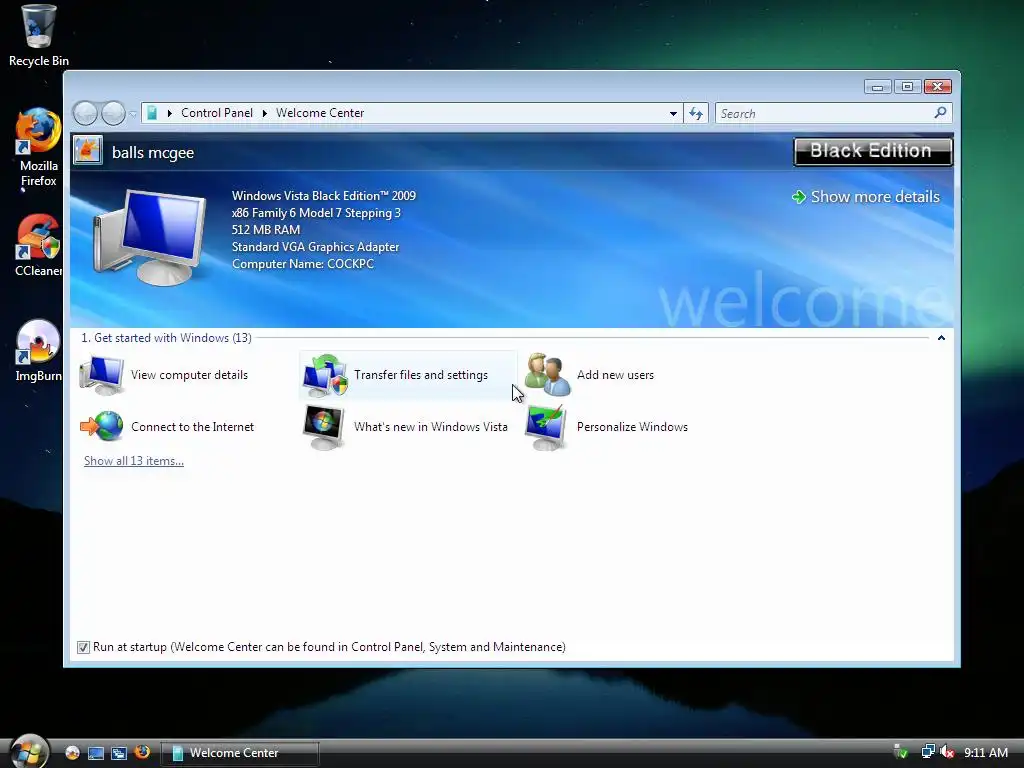Click the 'balls mcgee' user name text
This screenshot has width=1024, height=768.
point(153,152)
